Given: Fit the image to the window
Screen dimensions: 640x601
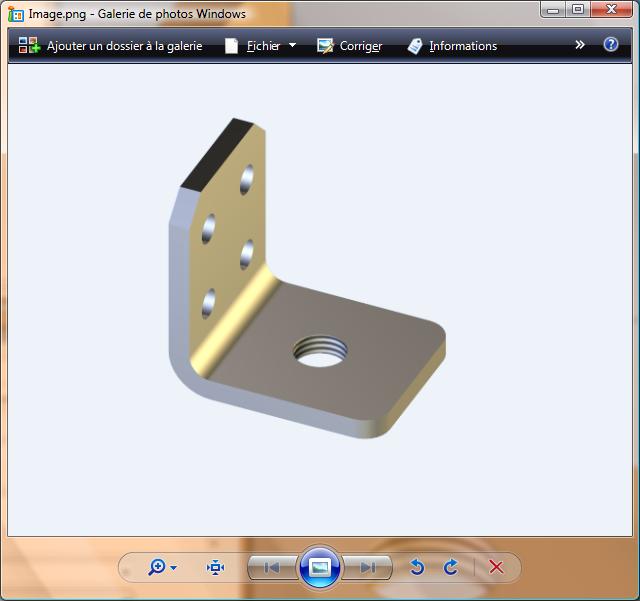Looking at the screenshot, I should click(216, 567).
